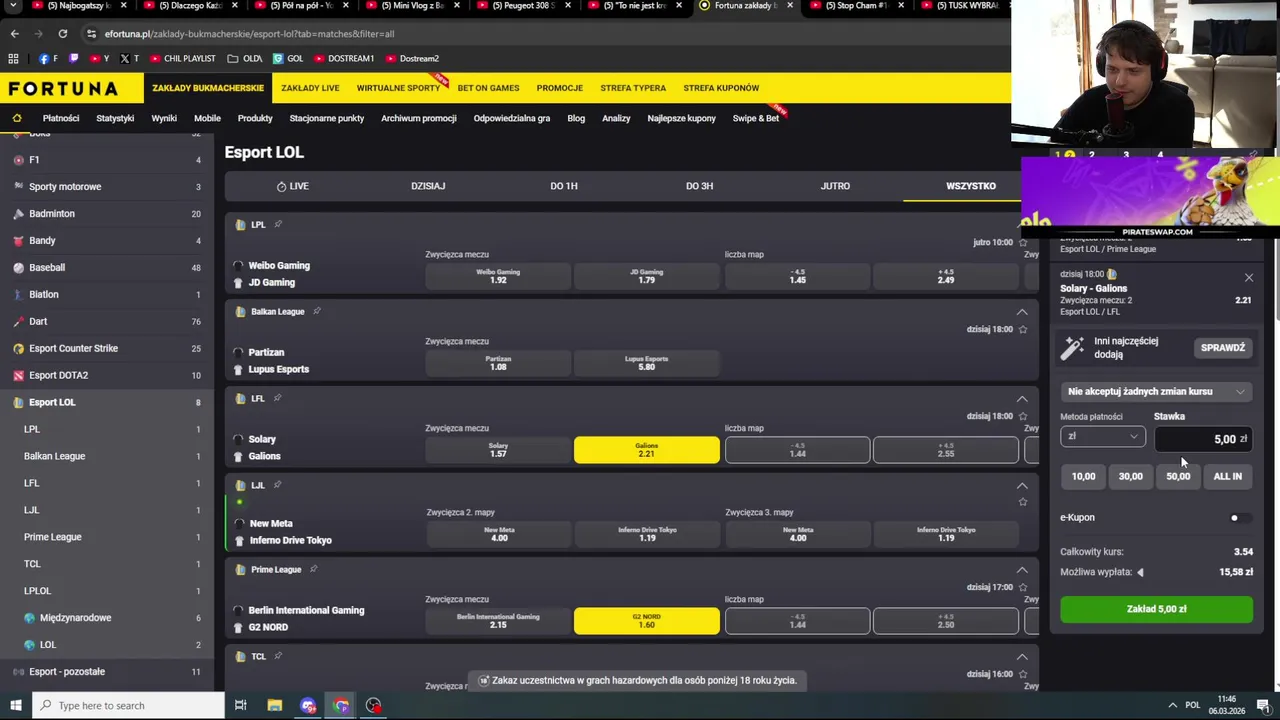
Task: Select Solary 1.57 odds
Action: pos(498,450)
